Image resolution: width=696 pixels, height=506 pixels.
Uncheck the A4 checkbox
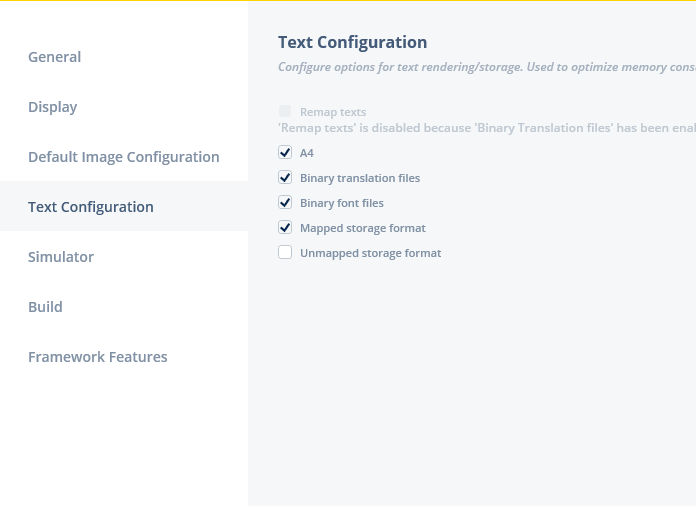[x=285, y=153]
